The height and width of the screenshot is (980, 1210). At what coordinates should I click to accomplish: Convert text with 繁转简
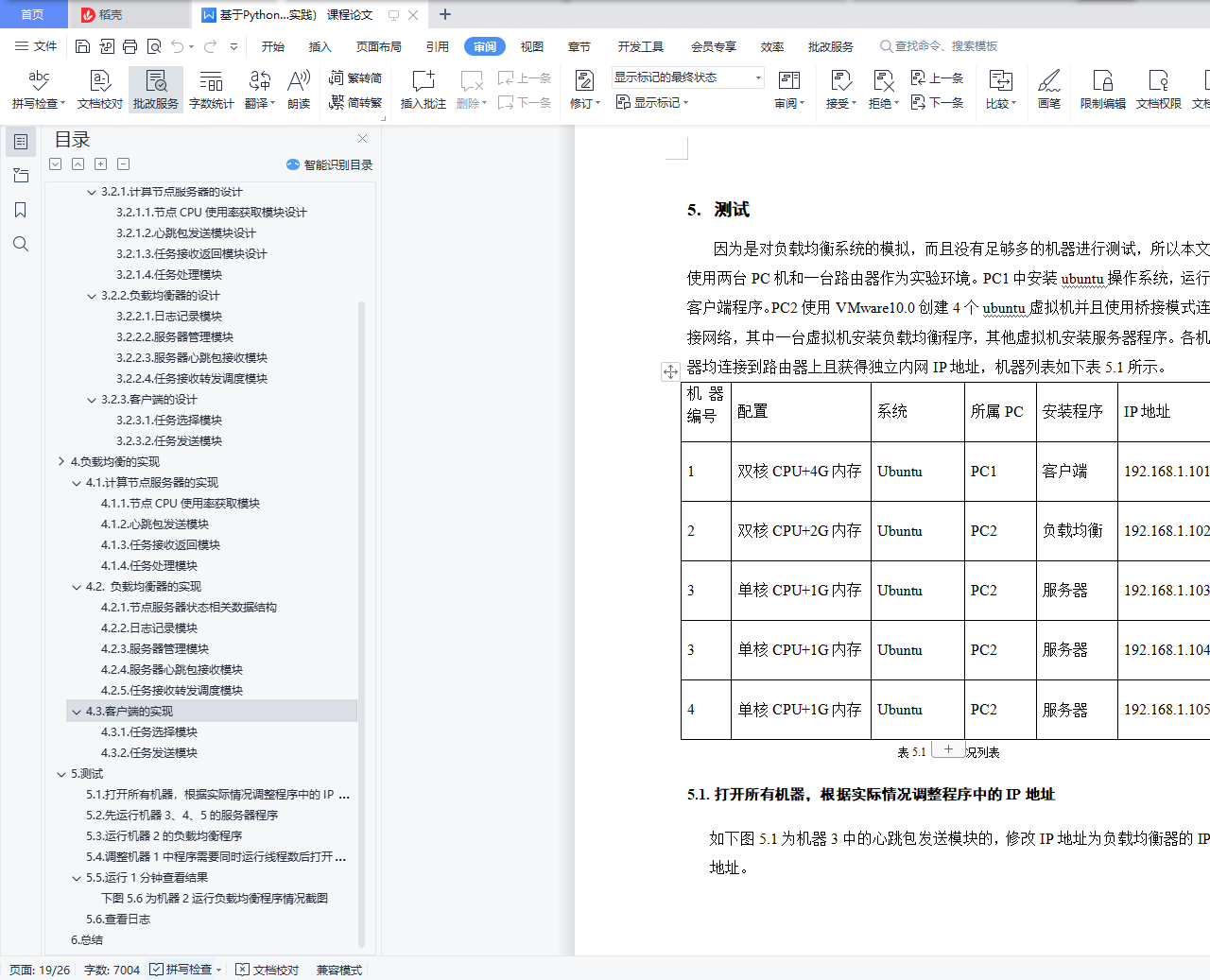click(355, 77)
